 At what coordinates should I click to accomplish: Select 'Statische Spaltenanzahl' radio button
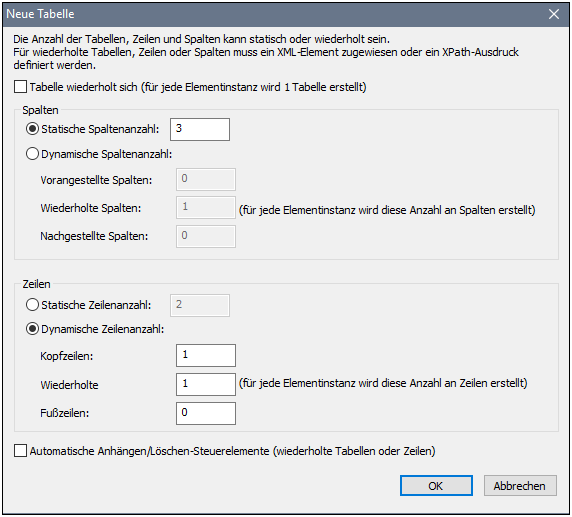(x=32, y=129)
